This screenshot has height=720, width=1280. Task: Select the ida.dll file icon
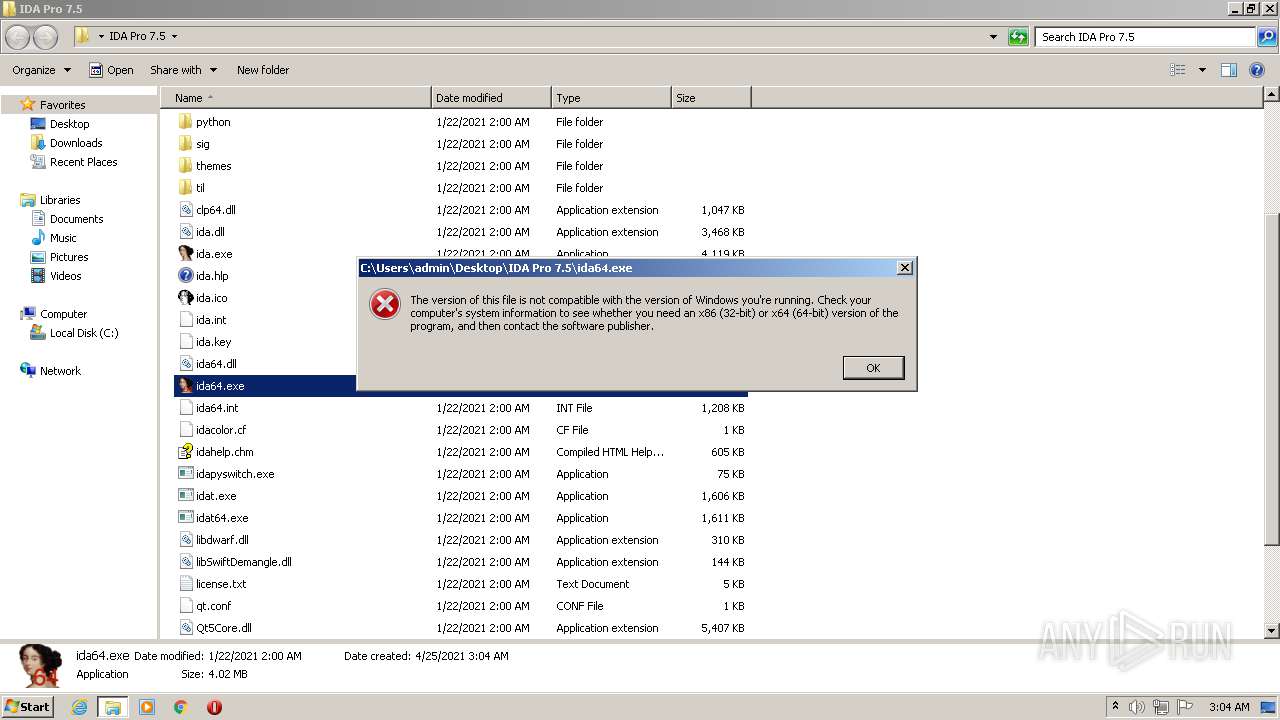(185, 232)
